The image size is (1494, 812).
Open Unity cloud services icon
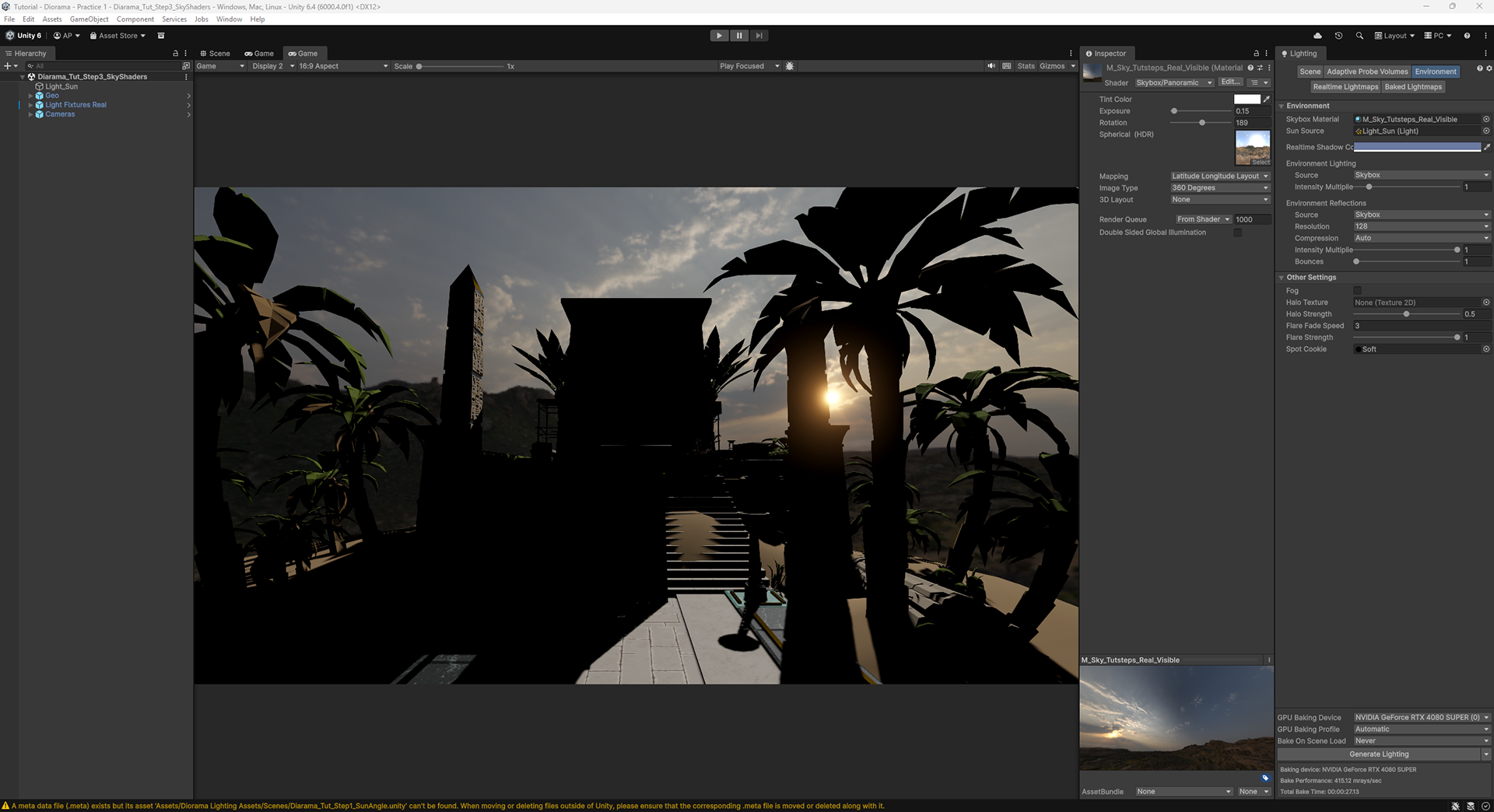tap(1317, 36)
